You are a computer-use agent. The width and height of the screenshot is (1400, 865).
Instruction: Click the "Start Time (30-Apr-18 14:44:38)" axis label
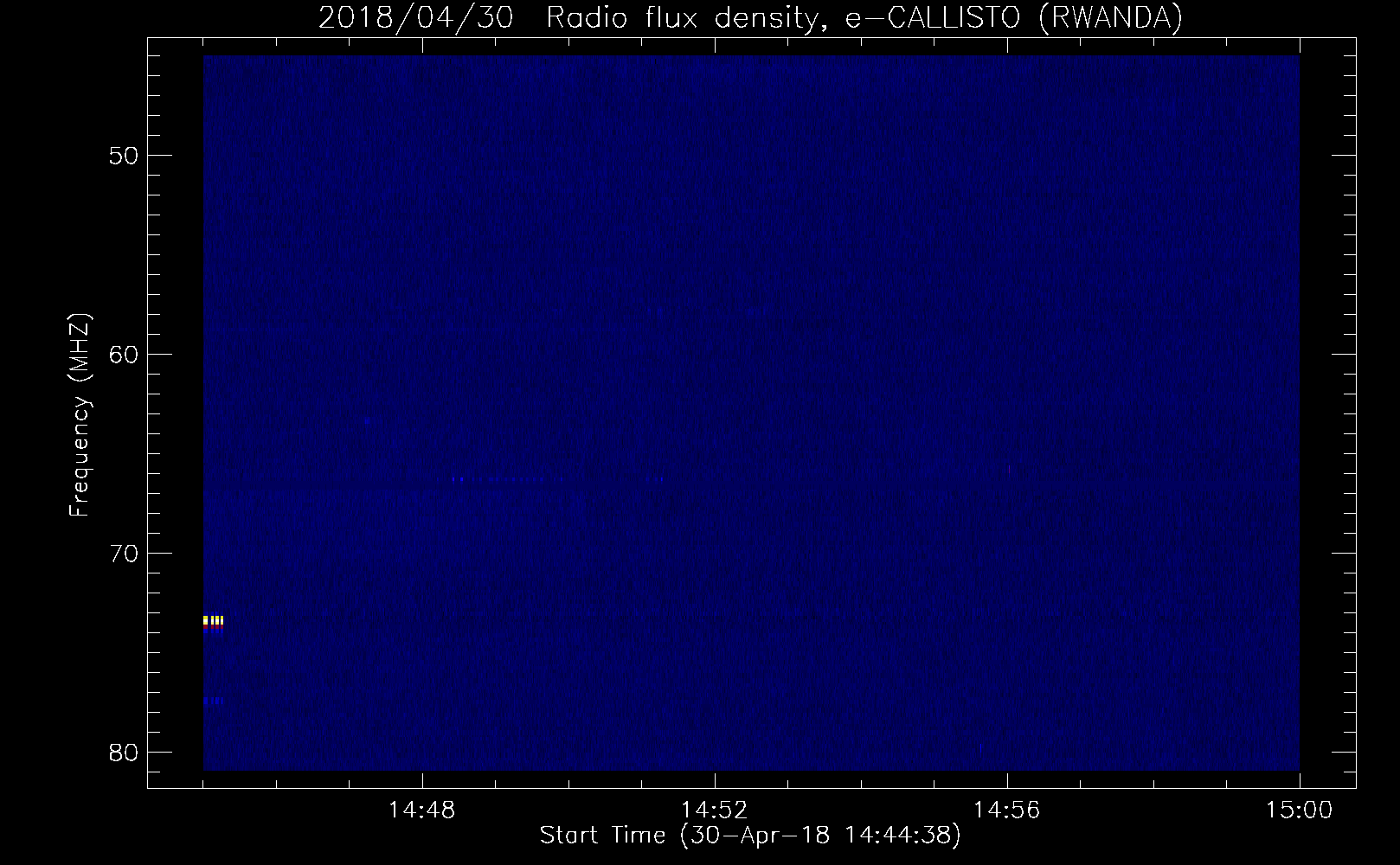click(750, 836)
